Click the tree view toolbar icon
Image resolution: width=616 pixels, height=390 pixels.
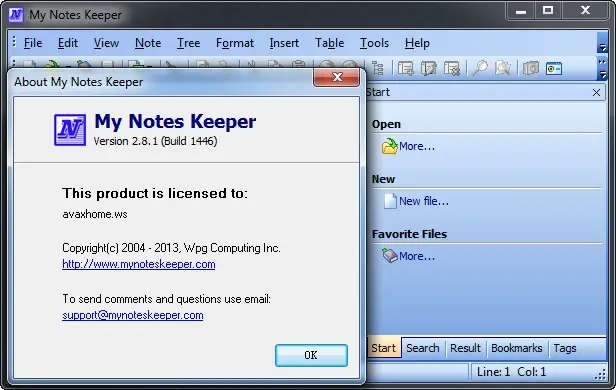[x=378, y=68]
